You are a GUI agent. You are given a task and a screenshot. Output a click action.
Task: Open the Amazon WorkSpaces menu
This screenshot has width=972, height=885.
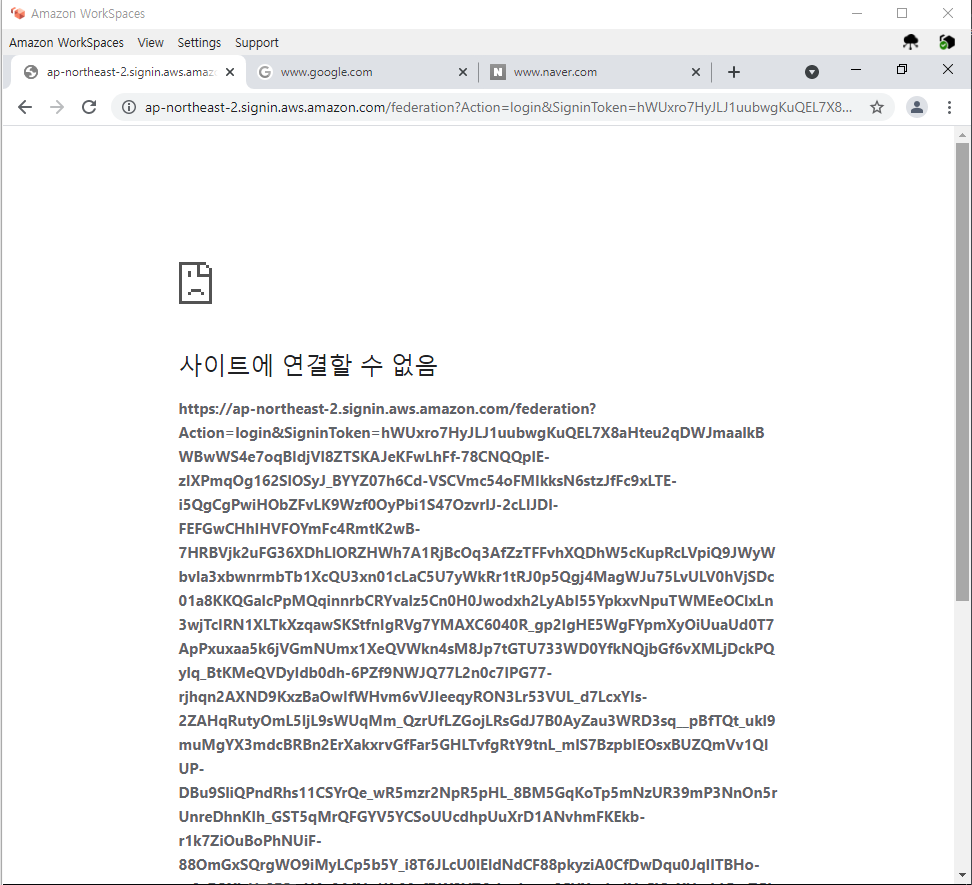(x=66, y=43)
